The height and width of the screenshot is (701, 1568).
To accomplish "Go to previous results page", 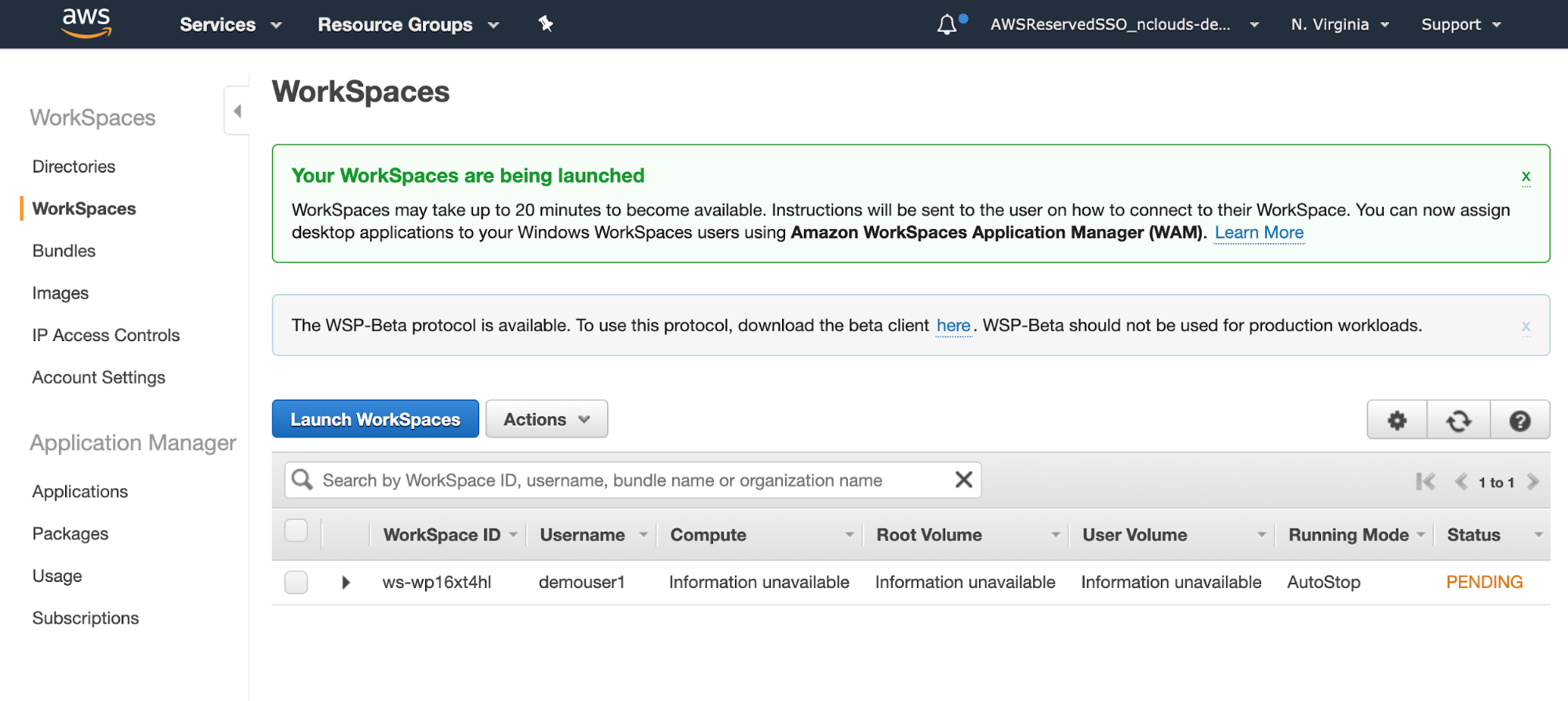I will click(x=1461, y=481).
